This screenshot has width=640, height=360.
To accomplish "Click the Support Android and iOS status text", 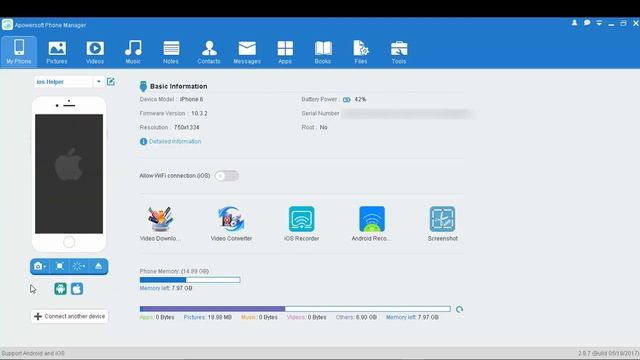I will click(x=33, y=353).
